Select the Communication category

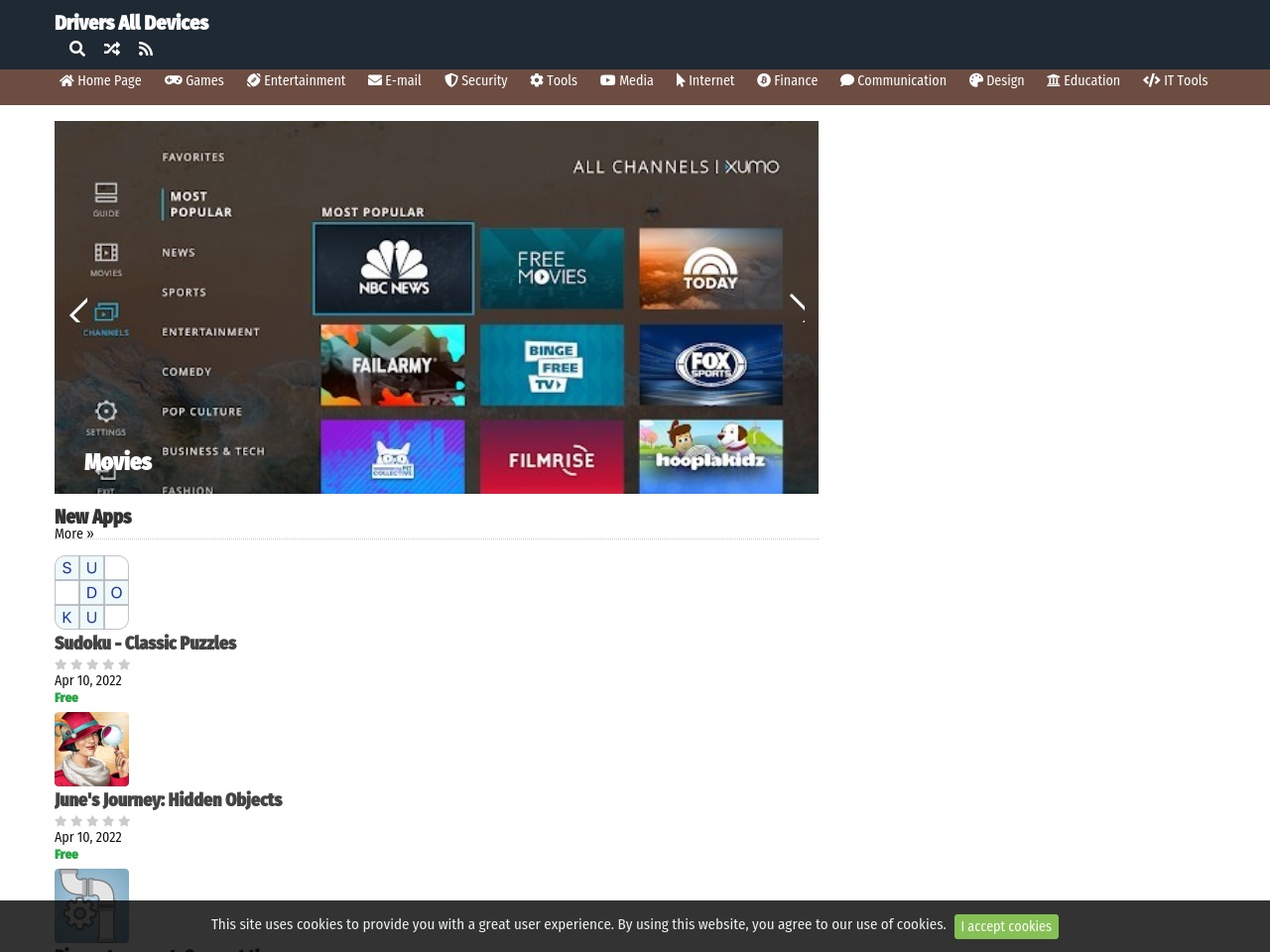893,80
